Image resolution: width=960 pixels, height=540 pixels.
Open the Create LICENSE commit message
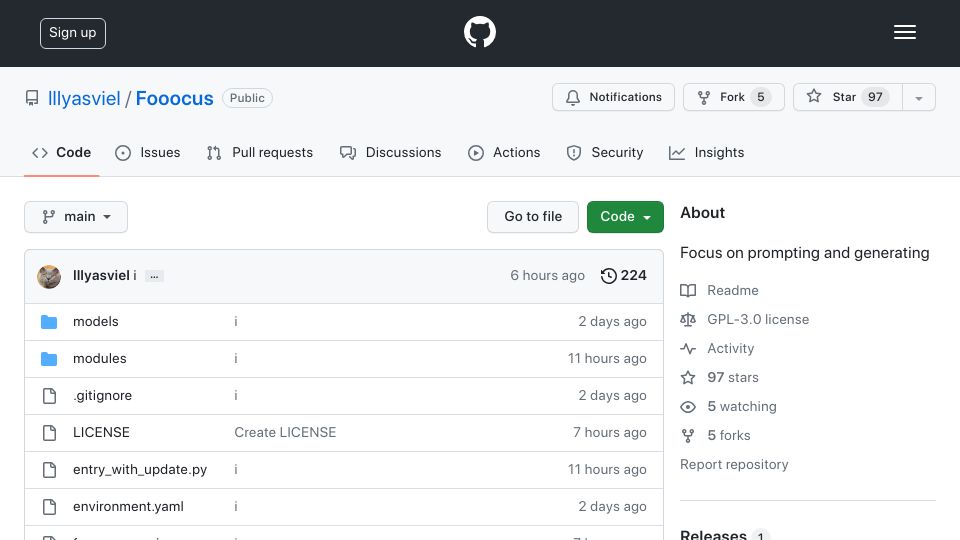[285, 432]
